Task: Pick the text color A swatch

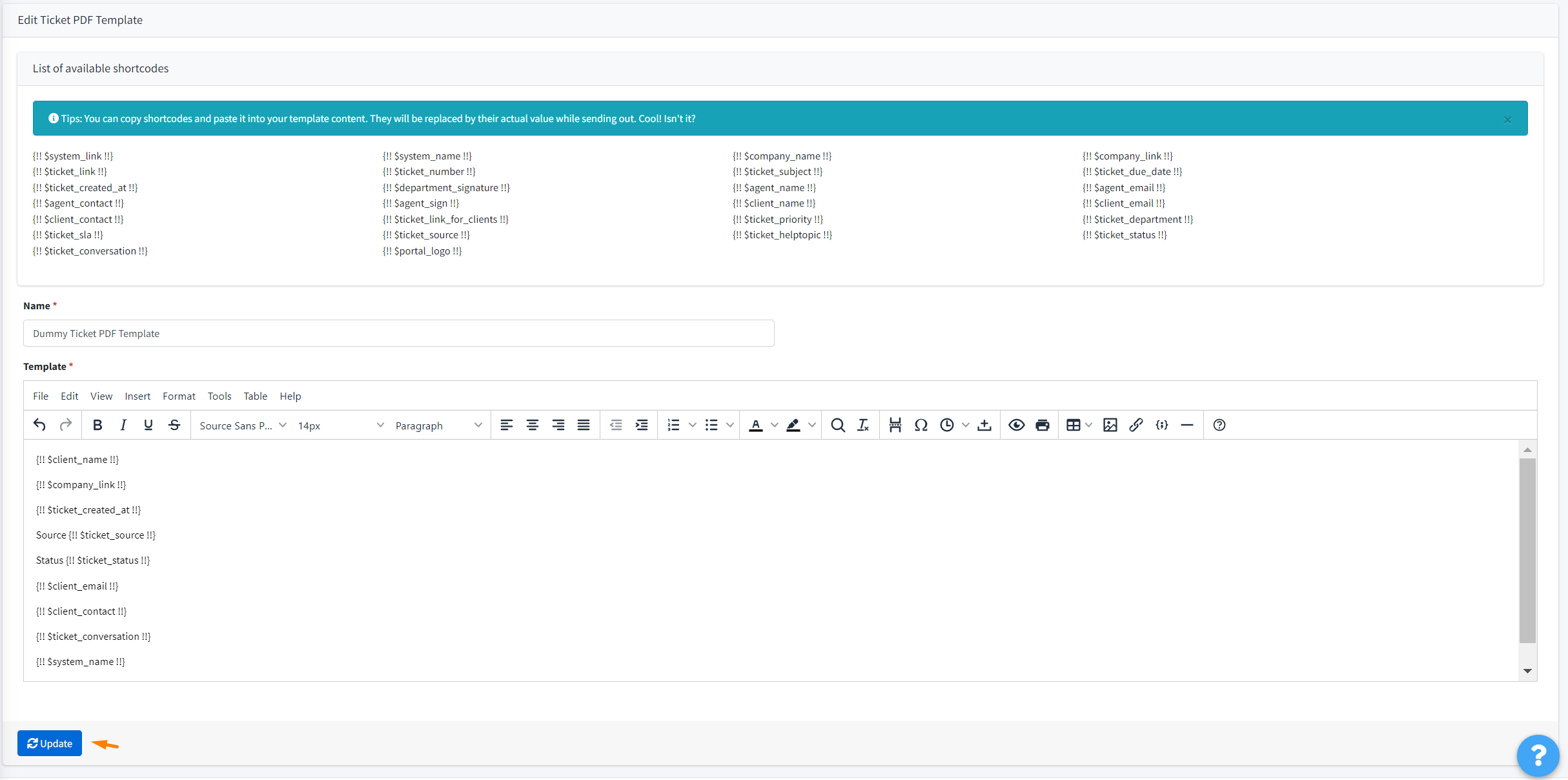Action: tap(756, 425)
